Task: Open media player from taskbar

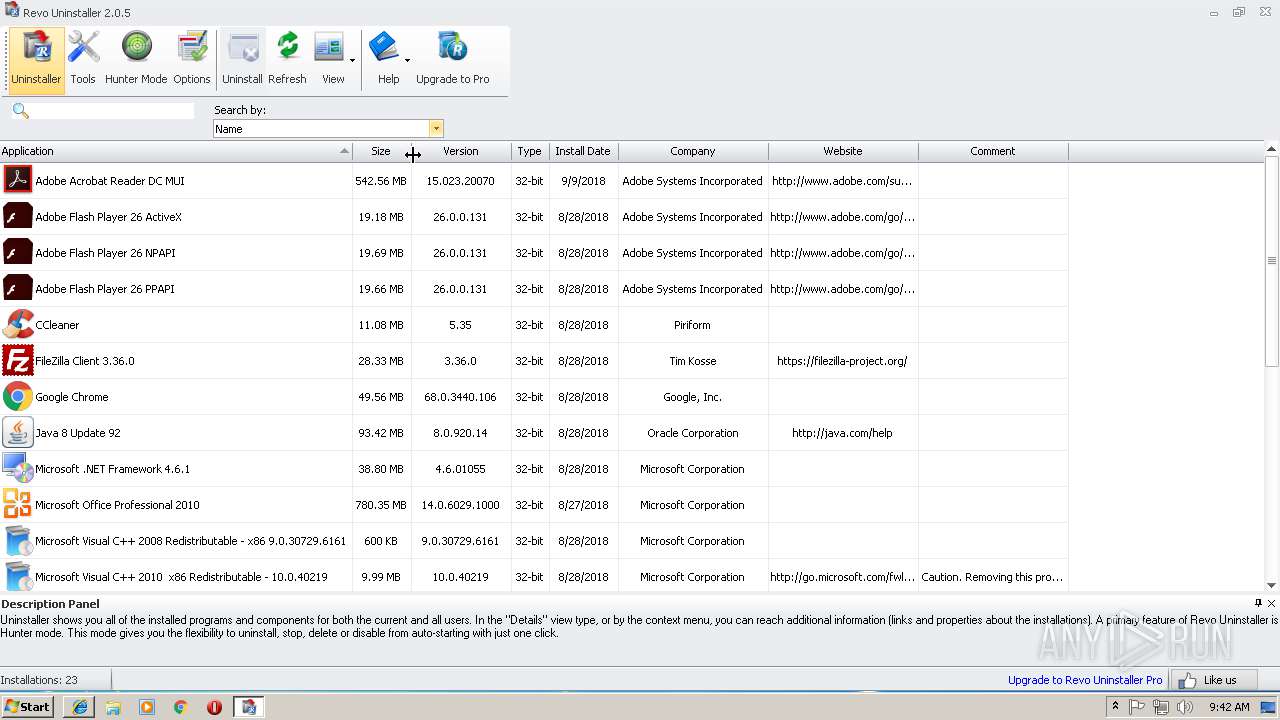Action: point(147,707)
